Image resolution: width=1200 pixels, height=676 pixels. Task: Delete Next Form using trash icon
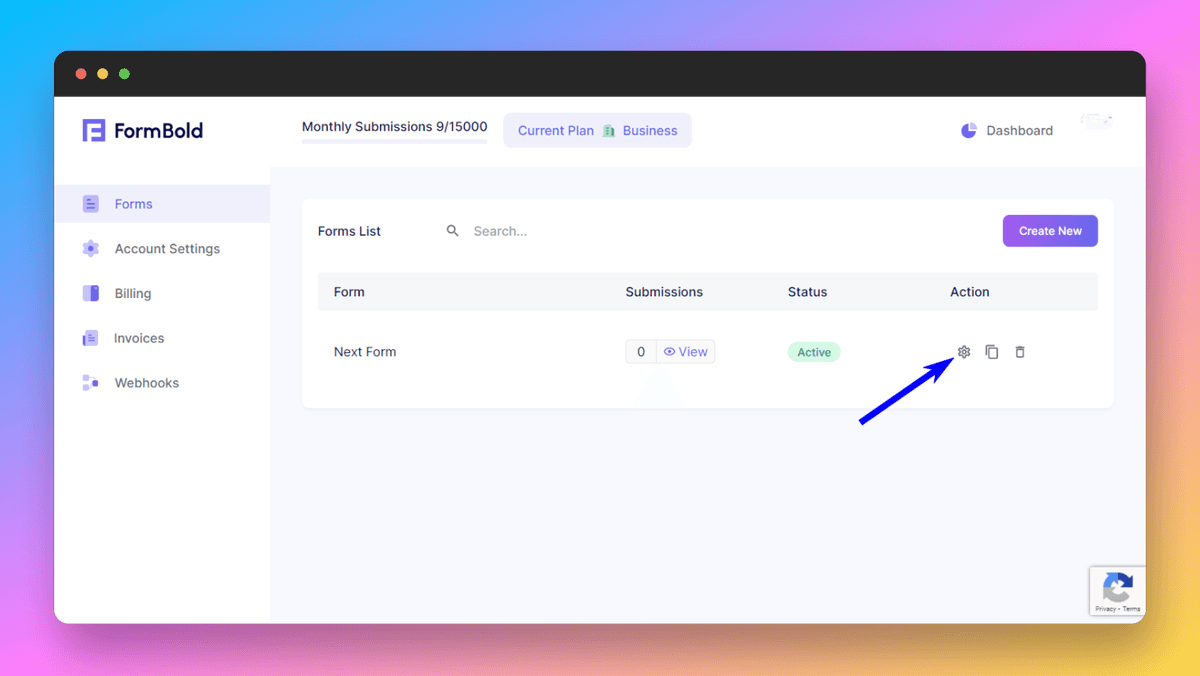coord(1020,352)
